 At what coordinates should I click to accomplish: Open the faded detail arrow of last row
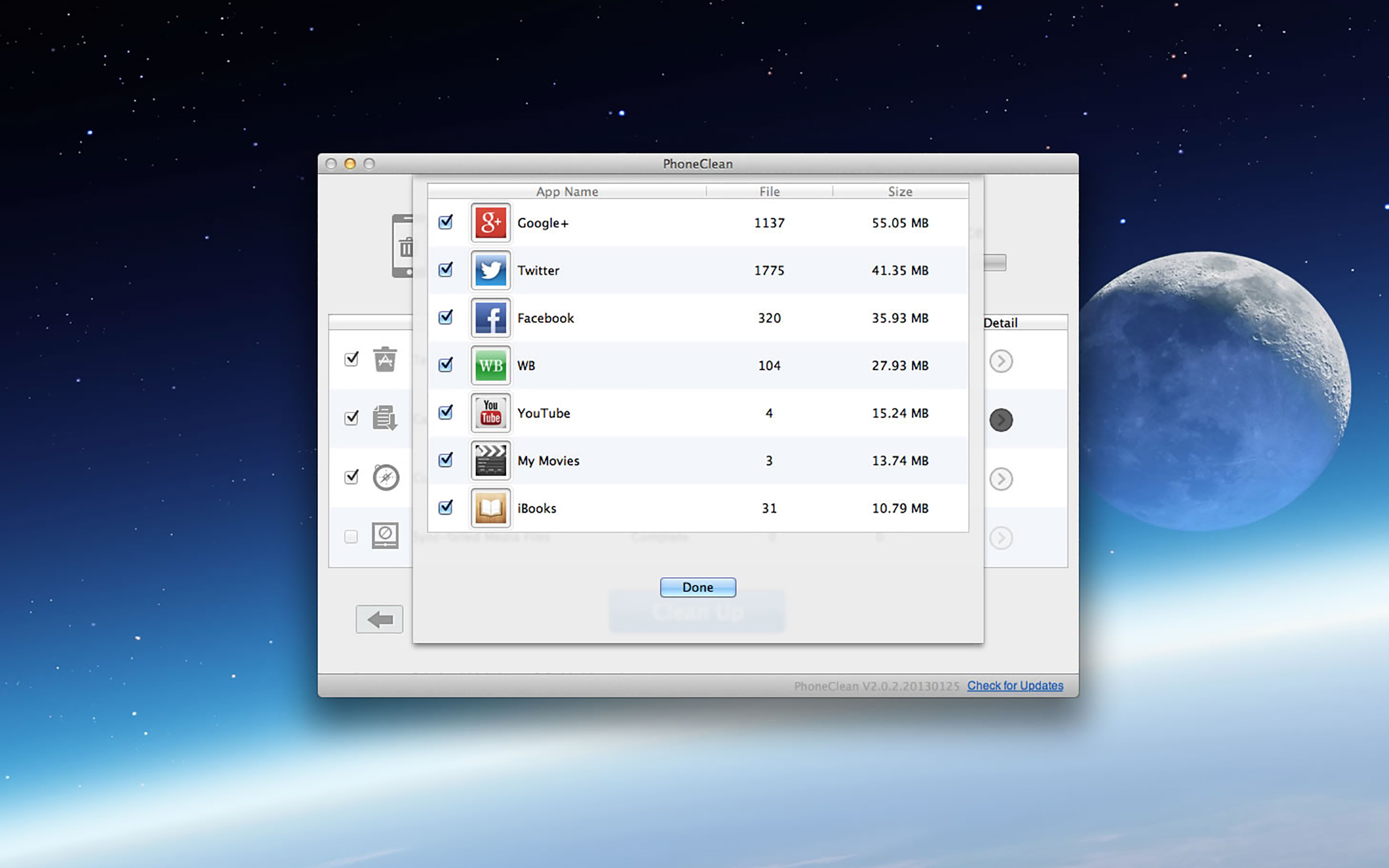1001,538
